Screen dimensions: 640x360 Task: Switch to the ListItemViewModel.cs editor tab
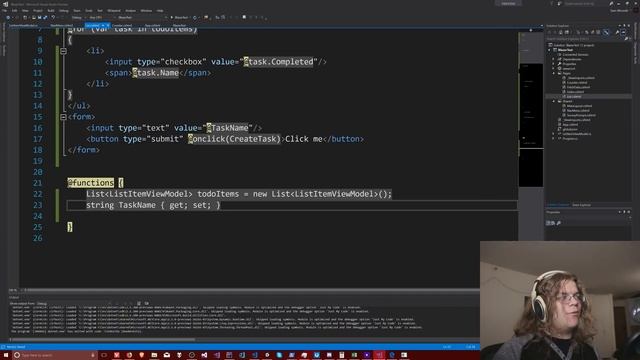(23, 25)
